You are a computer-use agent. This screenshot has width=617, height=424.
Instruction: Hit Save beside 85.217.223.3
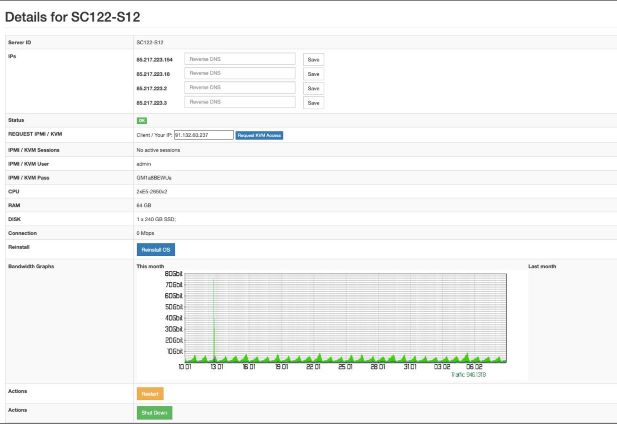[x=313, y=102]
